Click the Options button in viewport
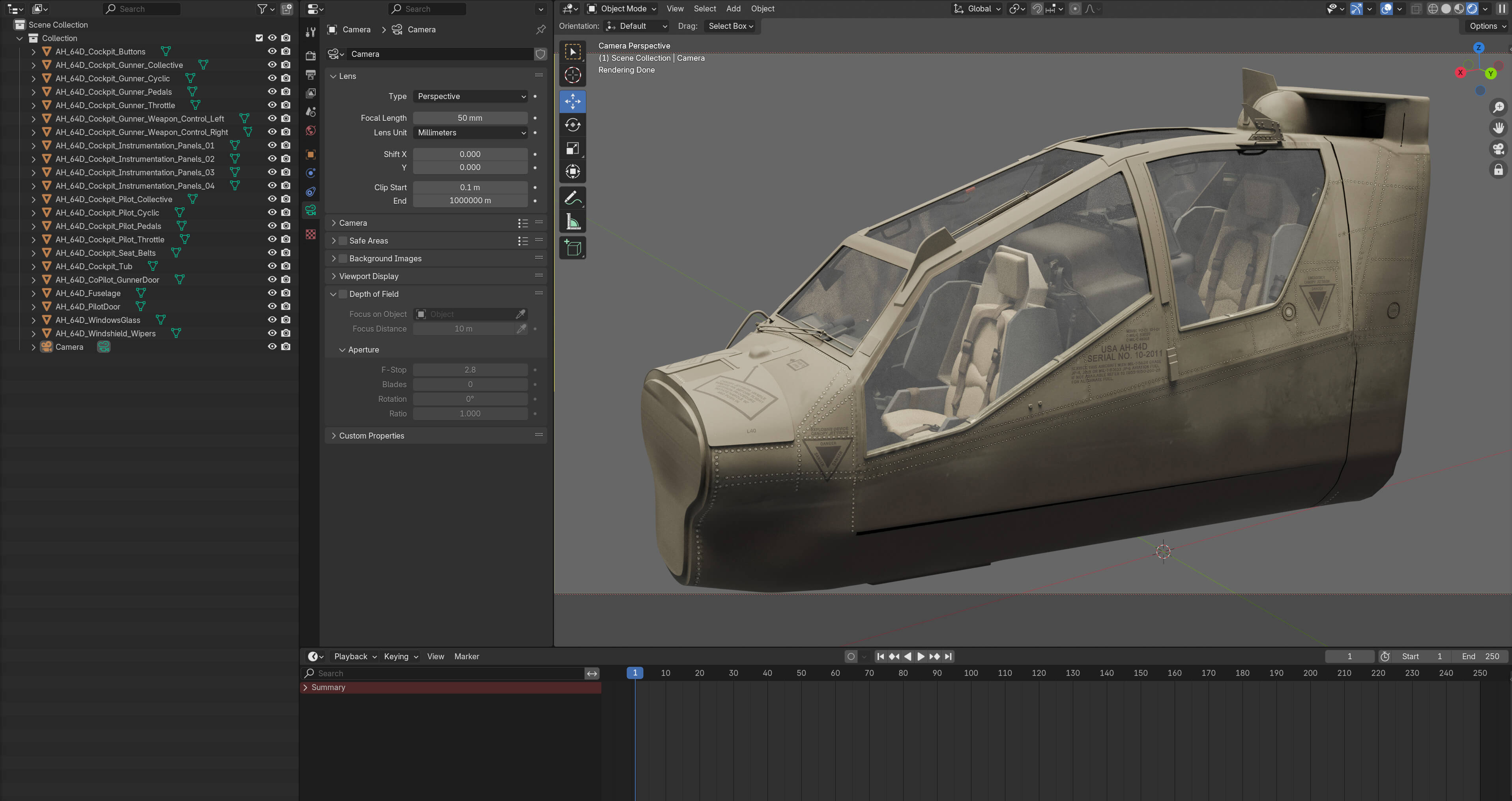Viewport: 1512px width, 801px height. click(x=1487, y=26)
